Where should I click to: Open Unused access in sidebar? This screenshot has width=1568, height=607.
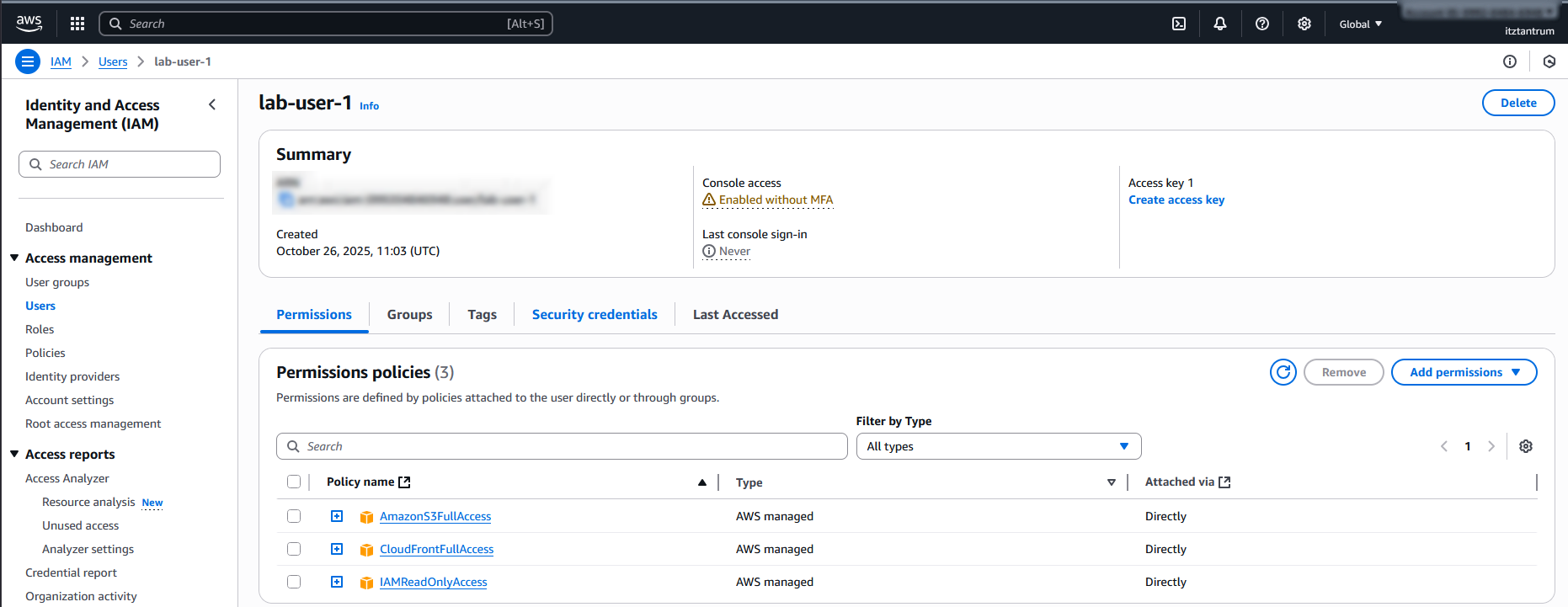tap(81, 525)
